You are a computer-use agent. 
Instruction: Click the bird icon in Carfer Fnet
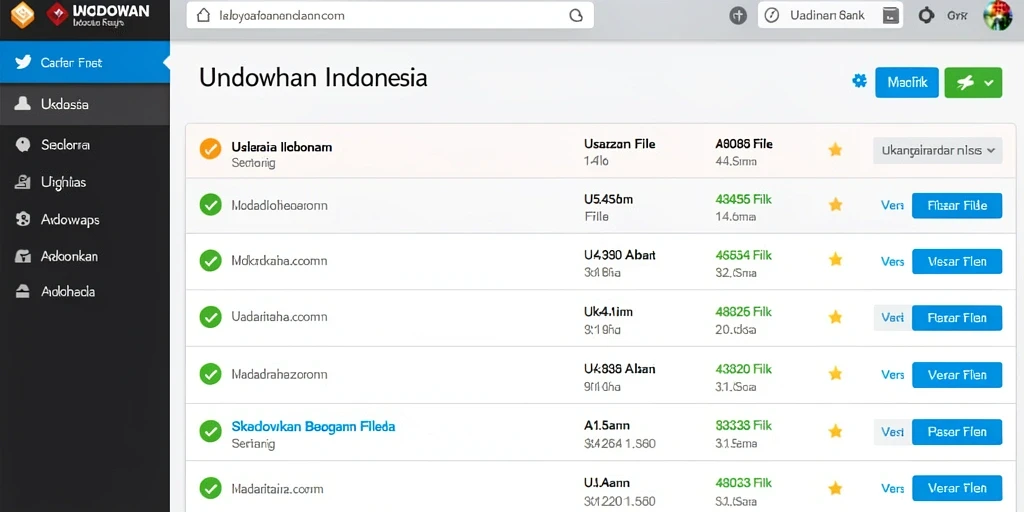(24, 63)
